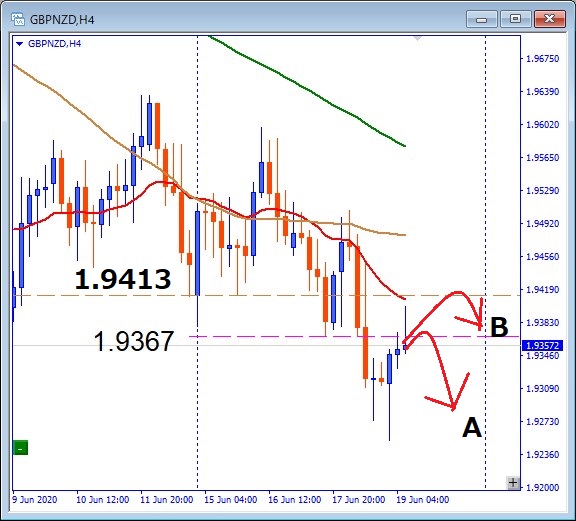576x521 pixels.
Task: Click the 16 Jun 12:00 time label
Action: [x=295, y=500]
